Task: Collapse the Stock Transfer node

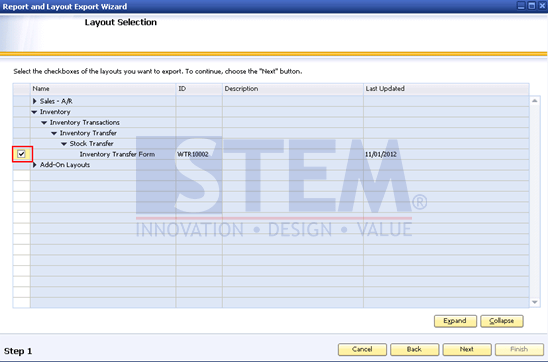Action: pyautogui.click(x=64, y=144)
